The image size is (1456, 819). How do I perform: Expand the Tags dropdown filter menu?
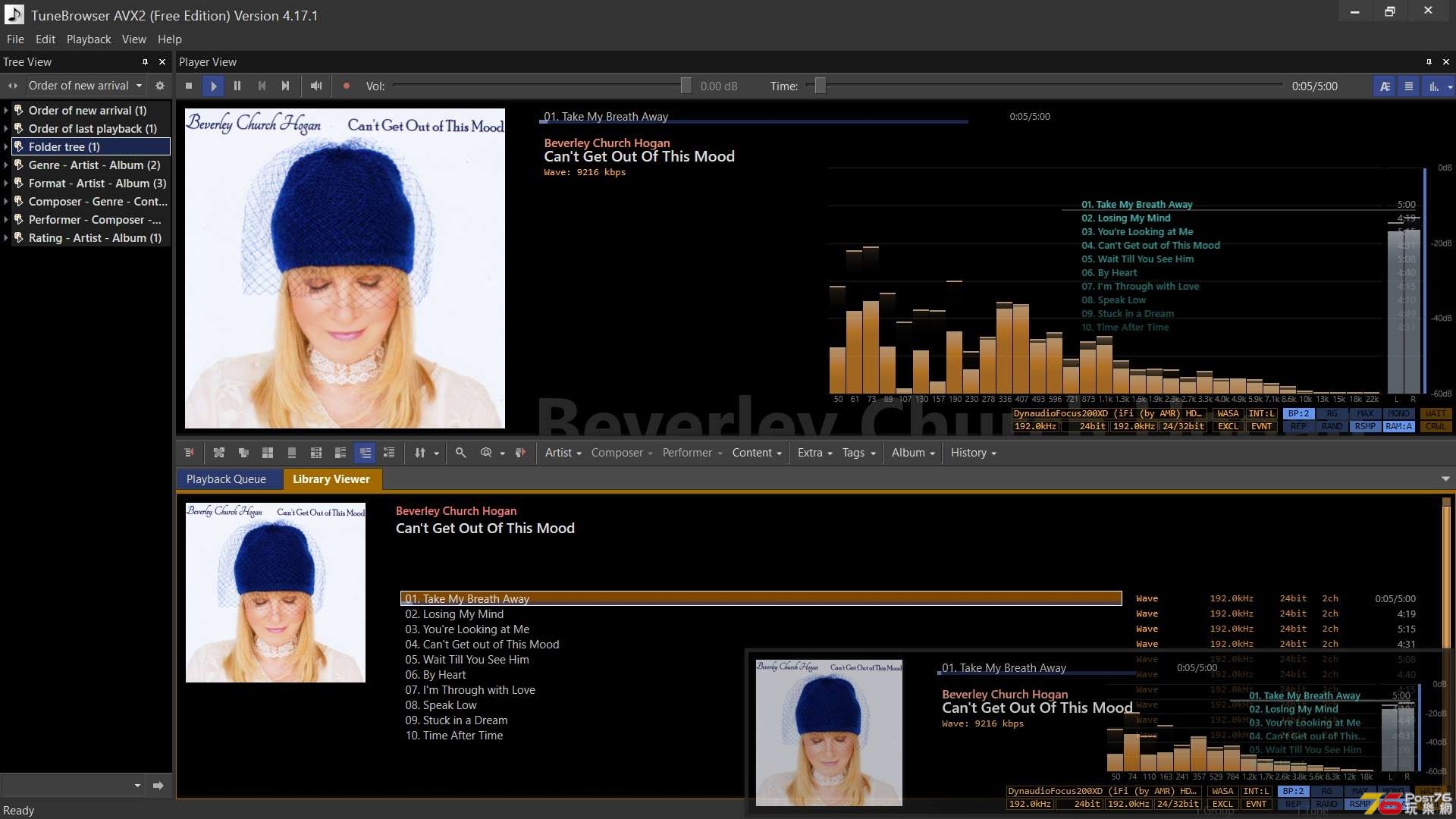click(857, 452)
